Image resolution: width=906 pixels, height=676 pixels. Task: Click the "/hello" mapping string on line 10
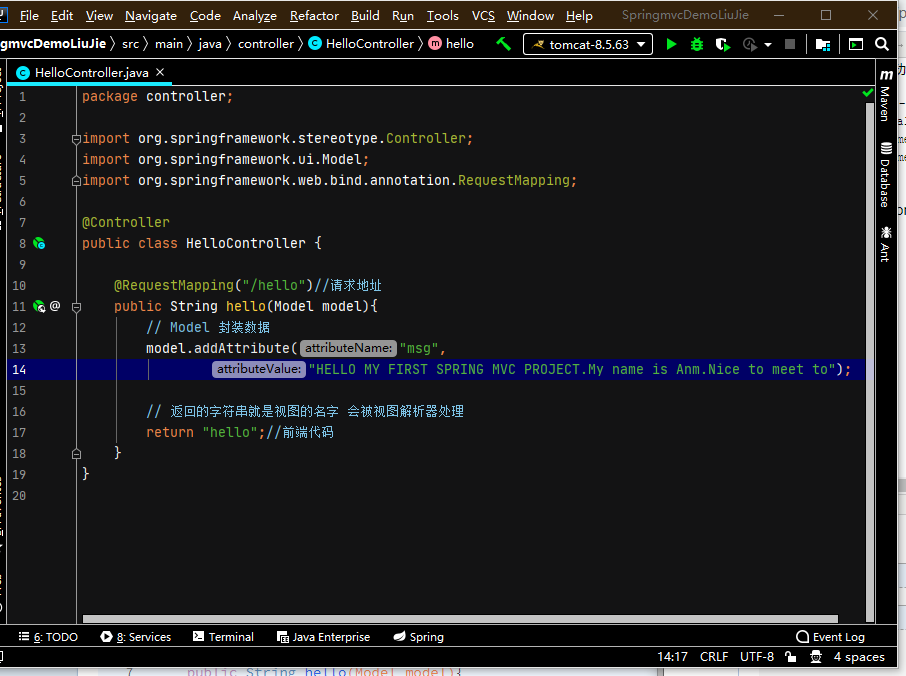point(274,285)
